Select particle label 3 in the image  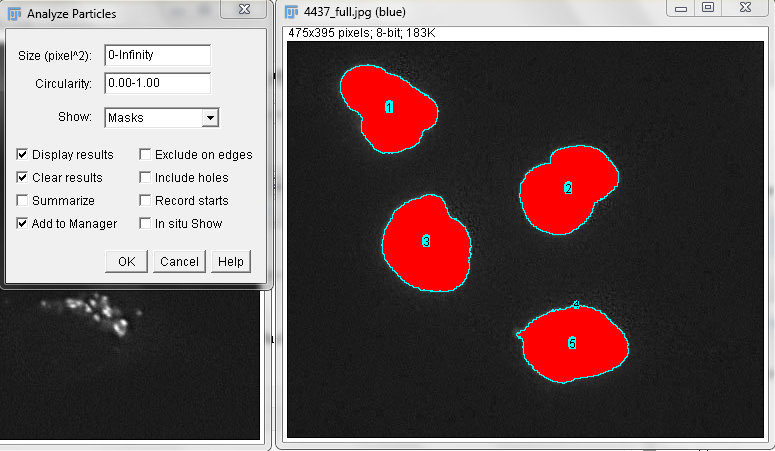click(426, 241)
